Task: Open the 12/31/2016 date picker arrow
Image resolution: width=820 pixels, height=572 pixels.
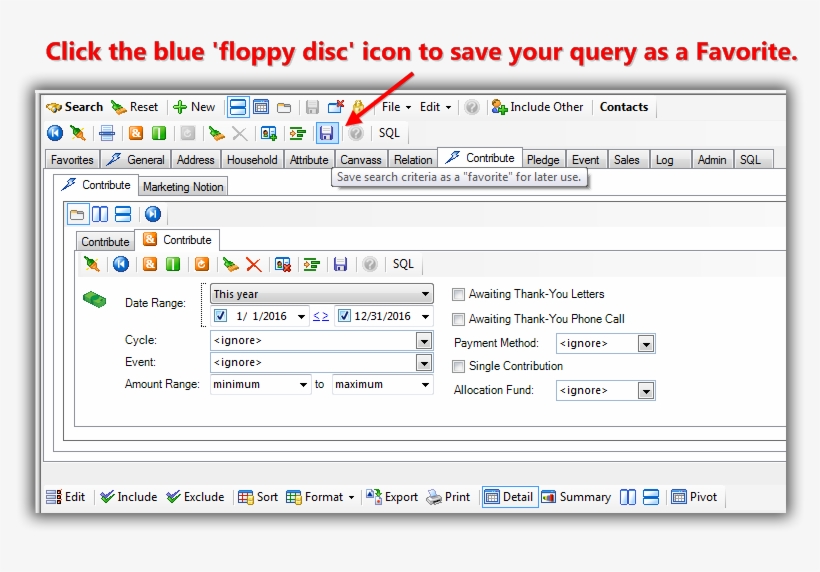Action: pos(425,316)
